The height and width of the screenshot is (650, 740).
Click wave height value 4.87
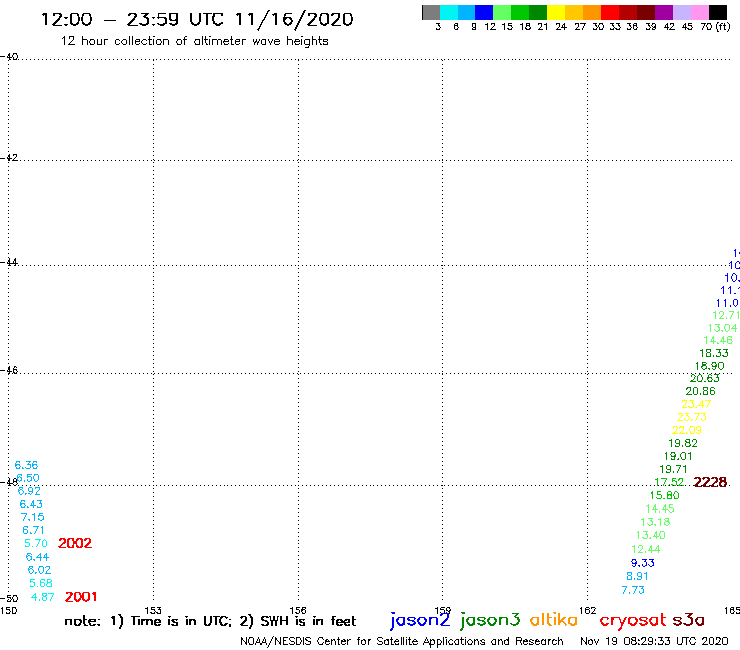(42, 598)
